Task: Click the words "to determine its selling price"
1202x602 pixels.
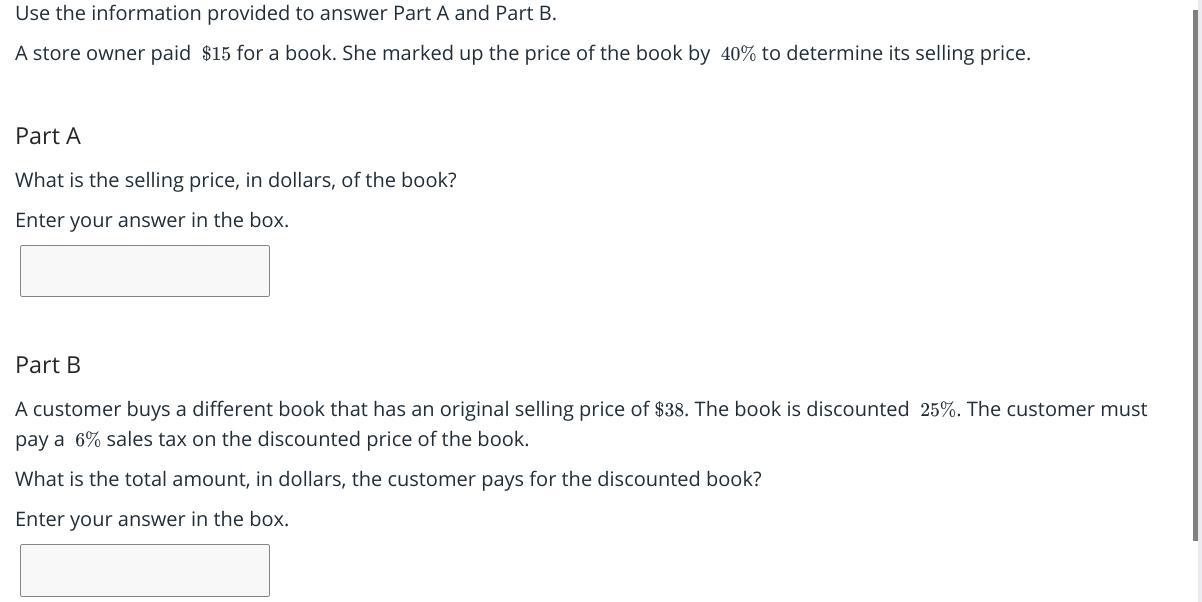Action: coord(894,54)
